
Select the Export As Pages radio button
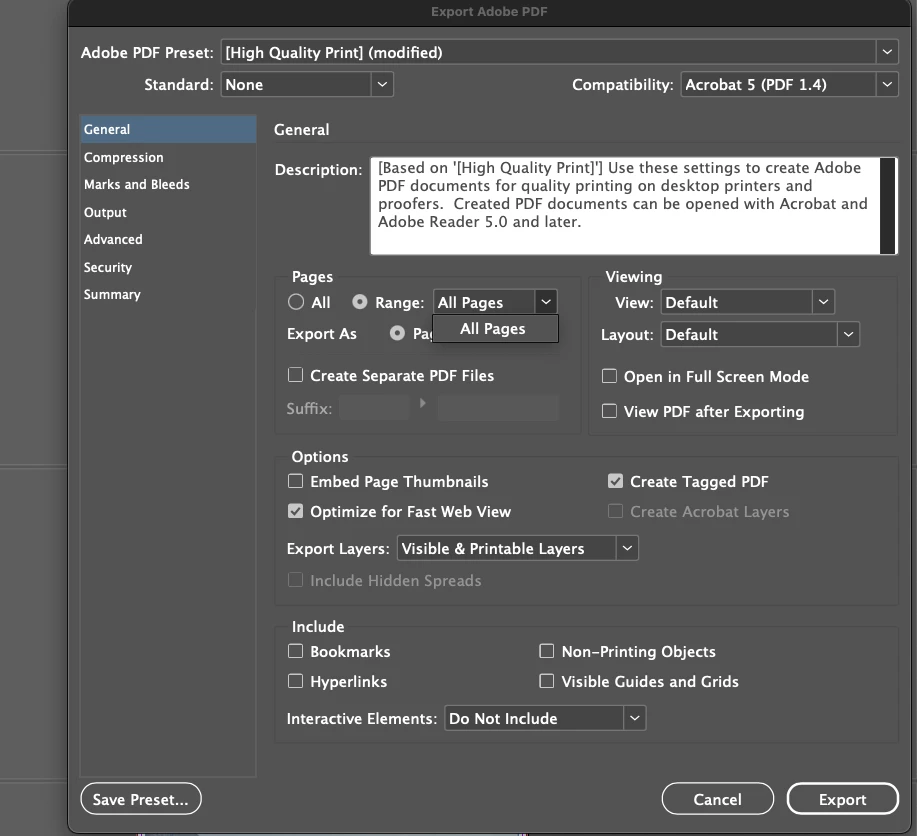pos(397,333)
